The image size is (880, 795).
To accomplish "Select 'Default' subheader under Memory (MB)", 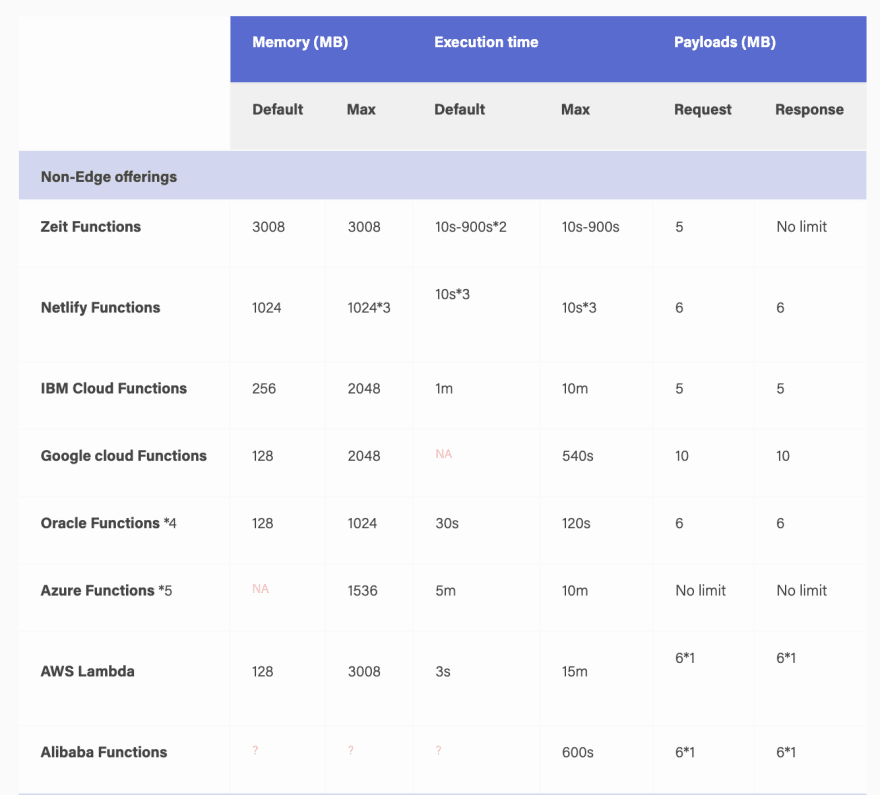I will (277, 109).
